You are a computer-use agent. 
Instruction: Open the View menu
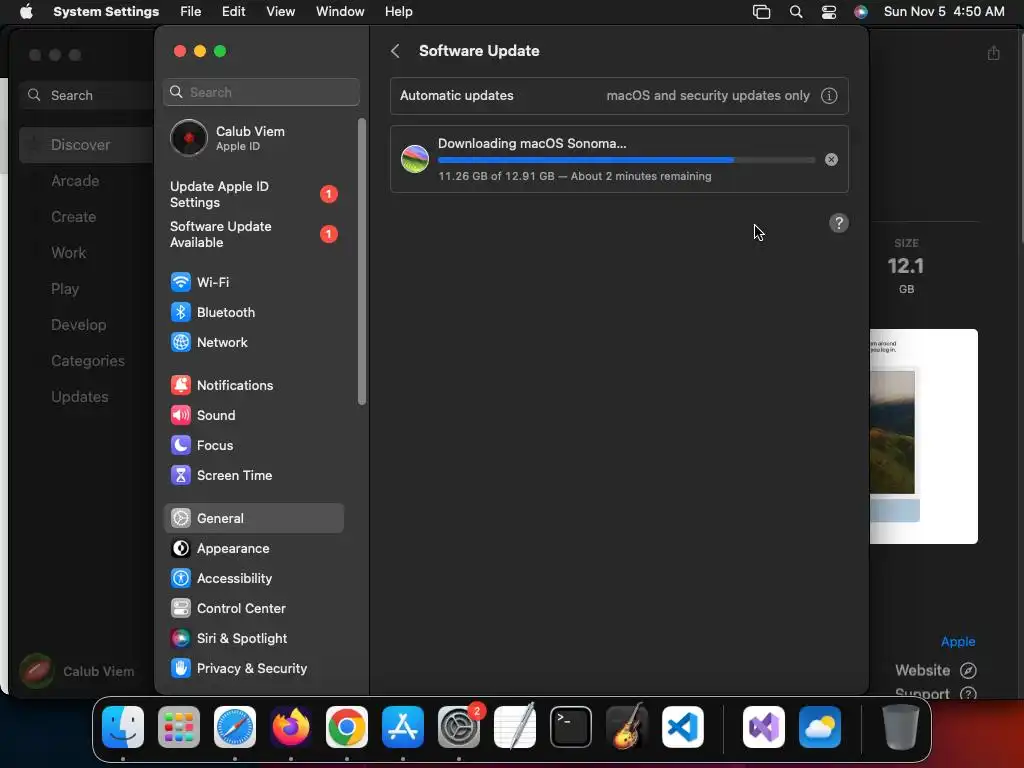click(281, 12)
